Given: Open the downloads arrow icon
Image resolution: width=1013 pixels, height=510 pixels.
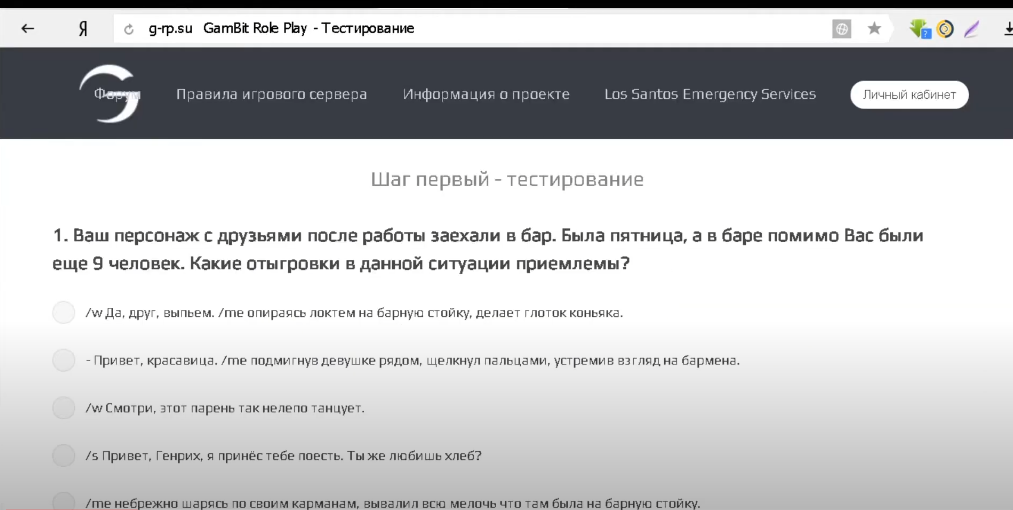Looking at the screenshot, I should tap(1003, 29).
